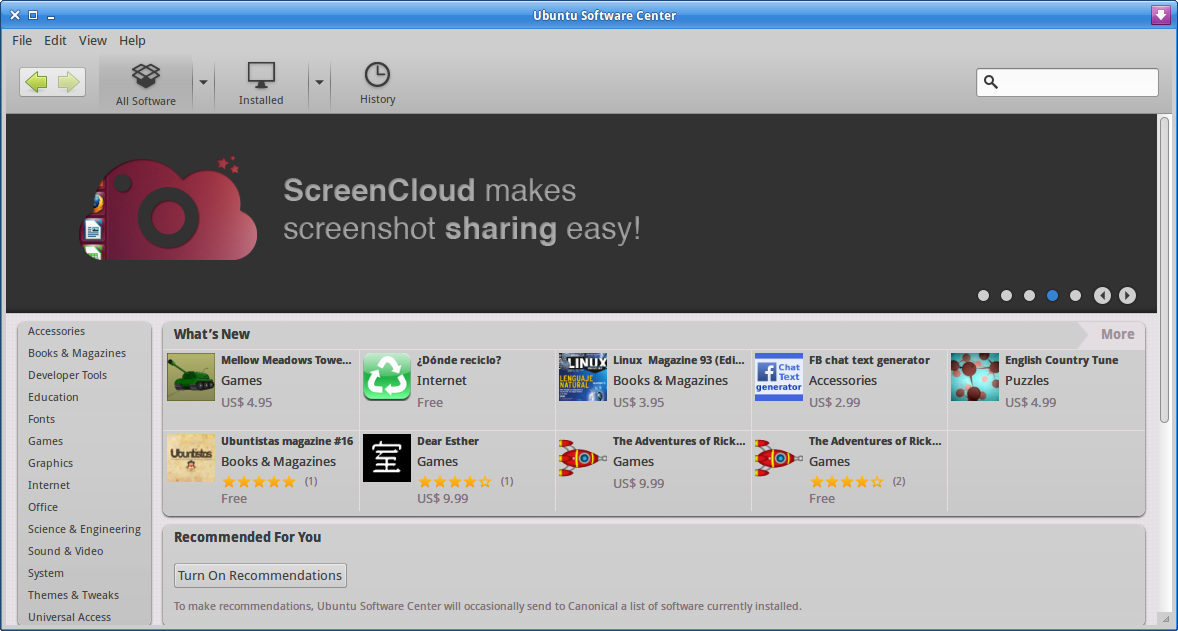The image size is (1178, 631).
Task: Select the Office category
Action: click(43, 507)
